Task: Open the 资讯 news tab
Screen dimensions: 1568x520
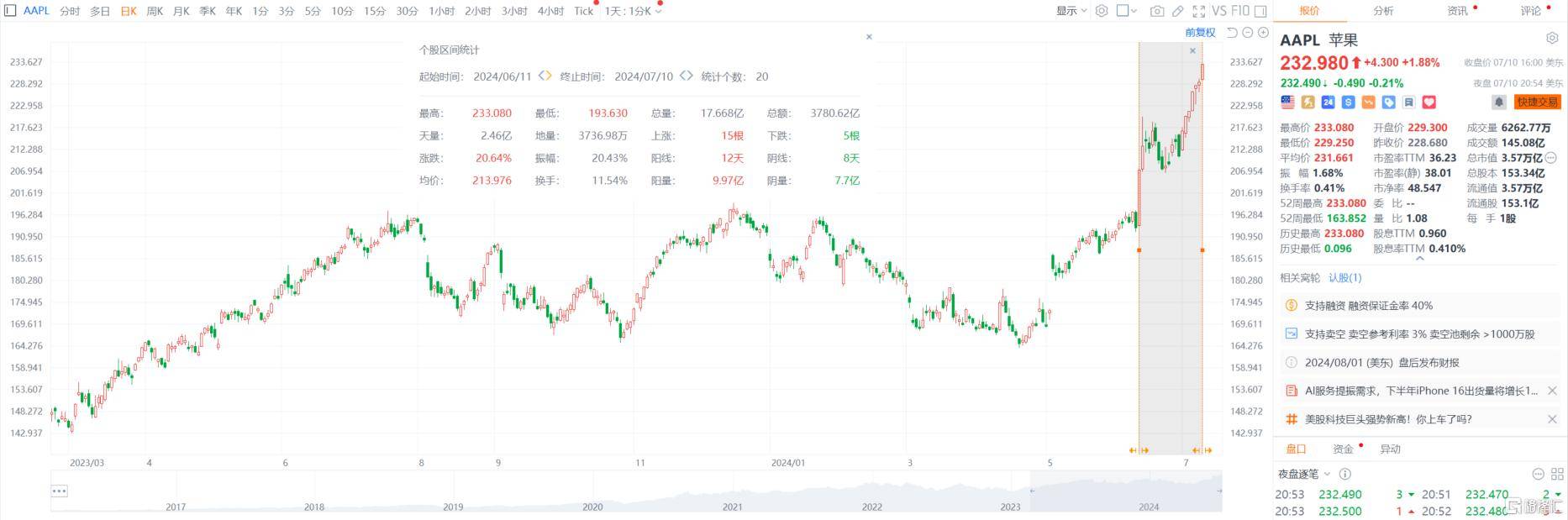Action: click(x=1457, y=11)
